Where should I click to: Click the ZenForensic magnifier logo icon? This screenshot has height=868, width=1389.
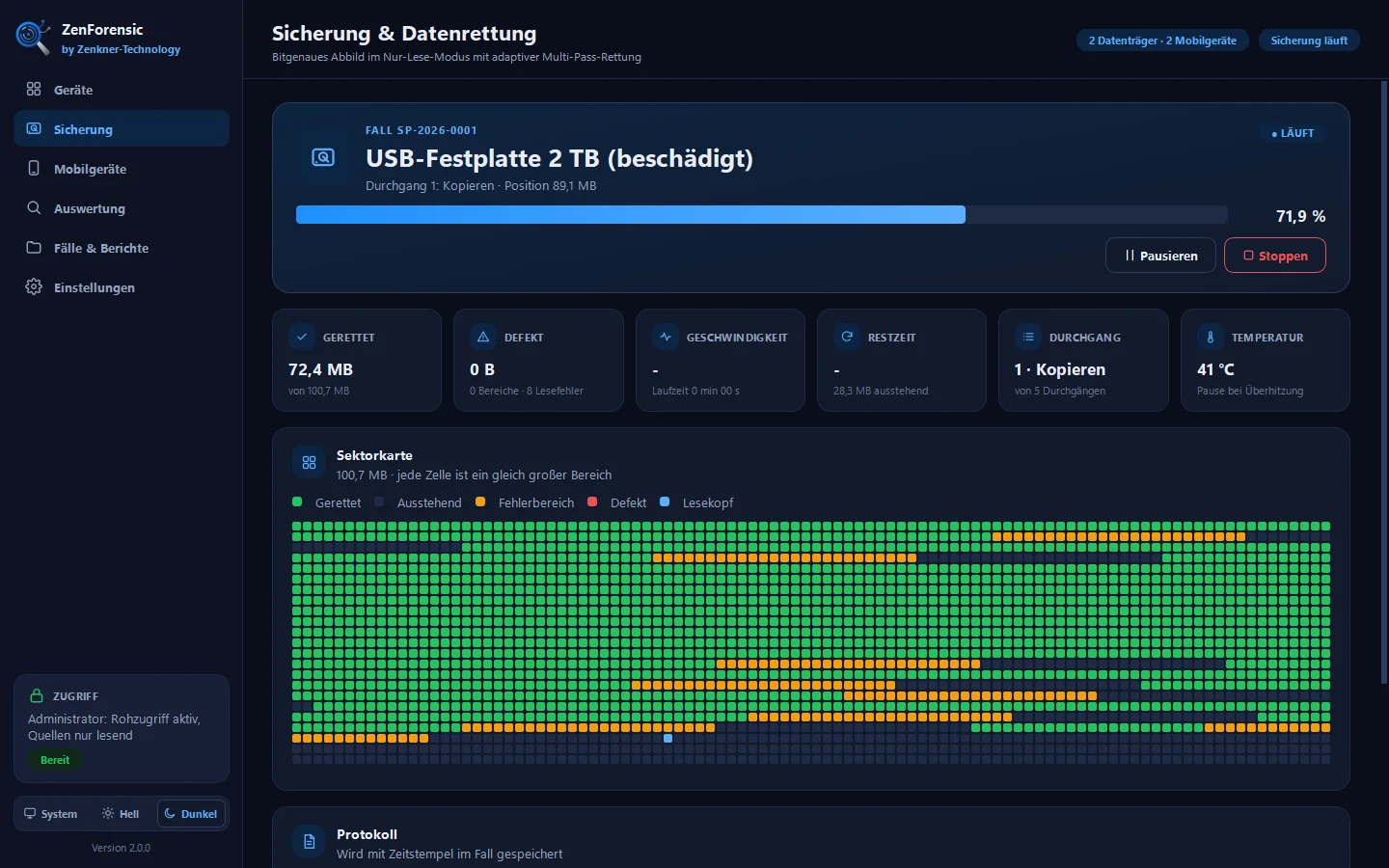(x=33, y=37)
